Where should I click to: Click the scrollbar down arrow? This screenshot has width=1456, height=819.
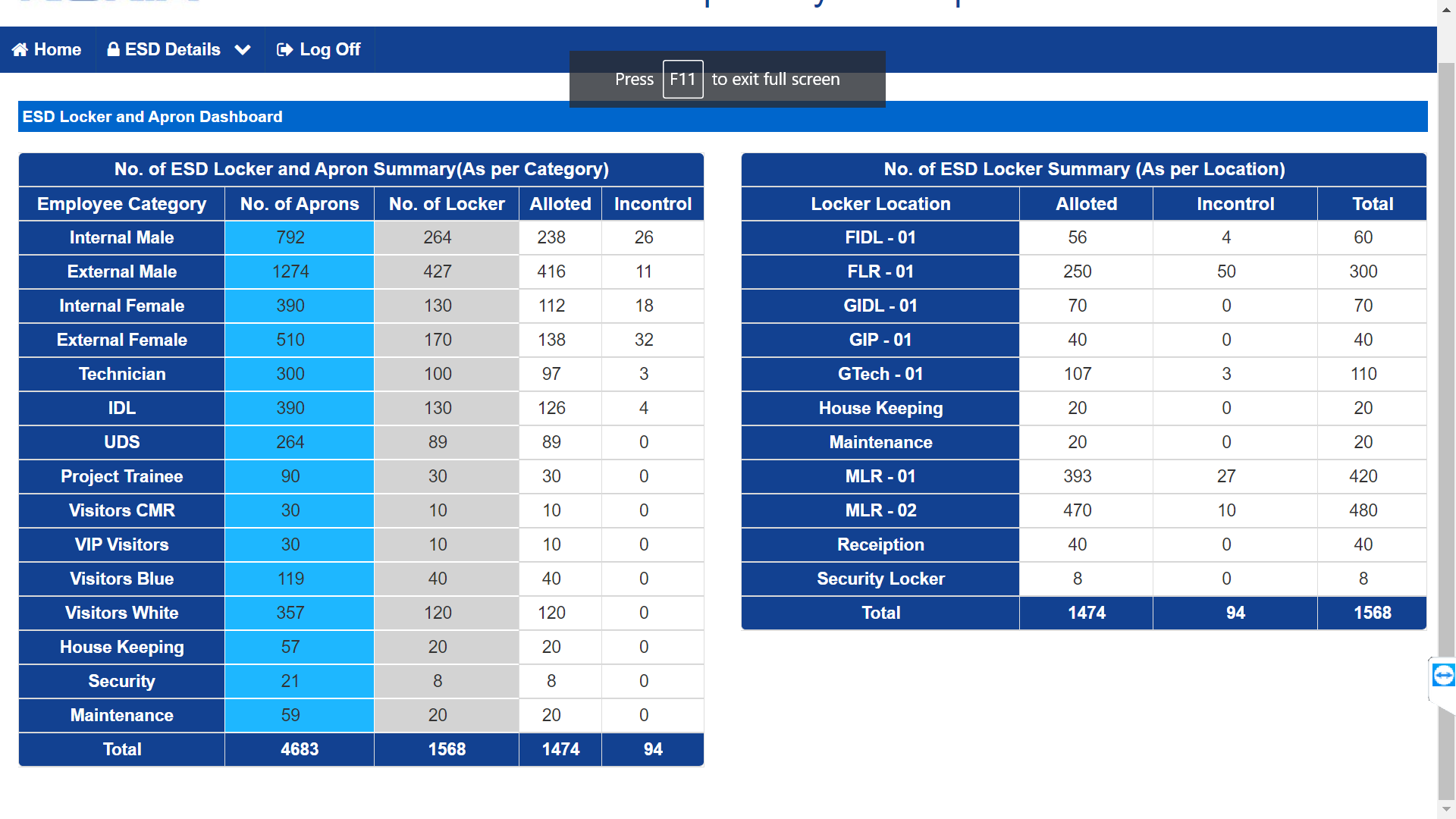(1446, 810)
